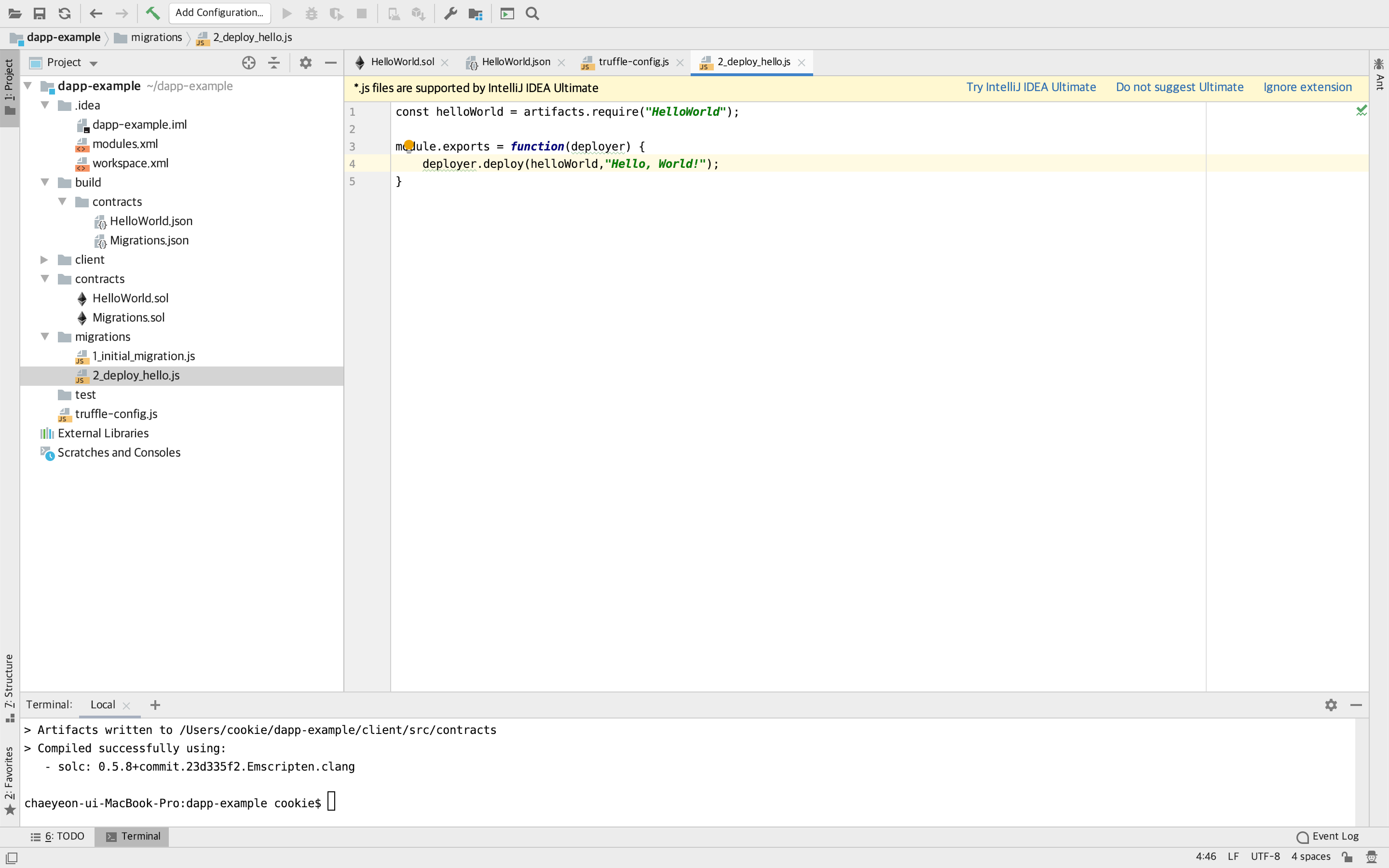Image resolution: width=1389 pixels, height=868 pixels.
Task: Click the green inspection checkmark in the editor
Action: [1362, 110]
